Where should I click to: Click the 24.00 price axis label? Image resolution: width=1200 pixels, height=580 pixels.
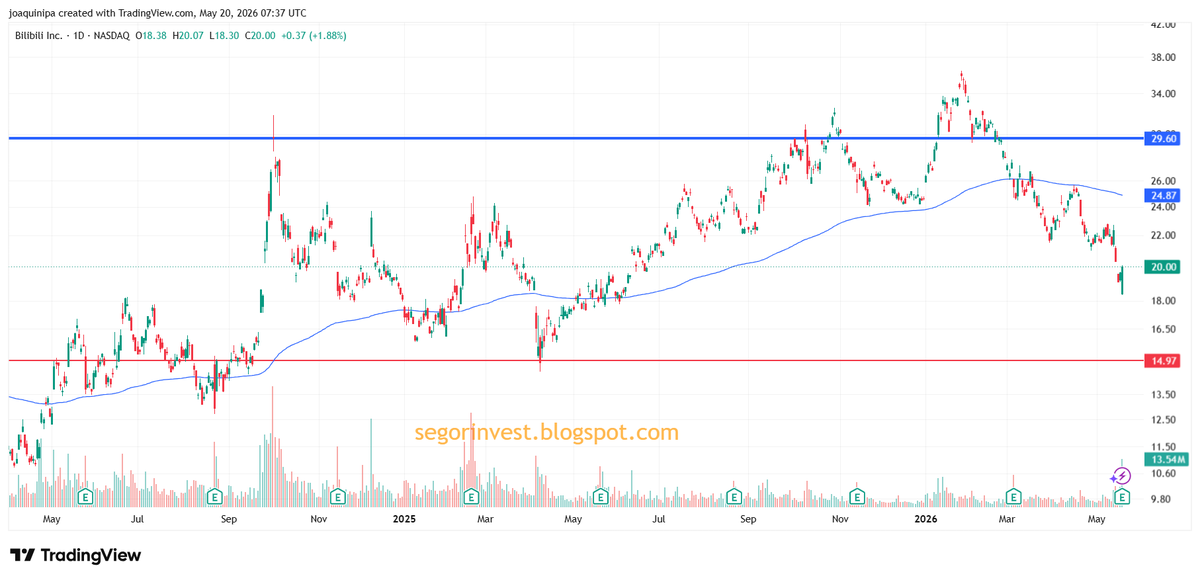pyautogui.click(x=1163, y=207)
